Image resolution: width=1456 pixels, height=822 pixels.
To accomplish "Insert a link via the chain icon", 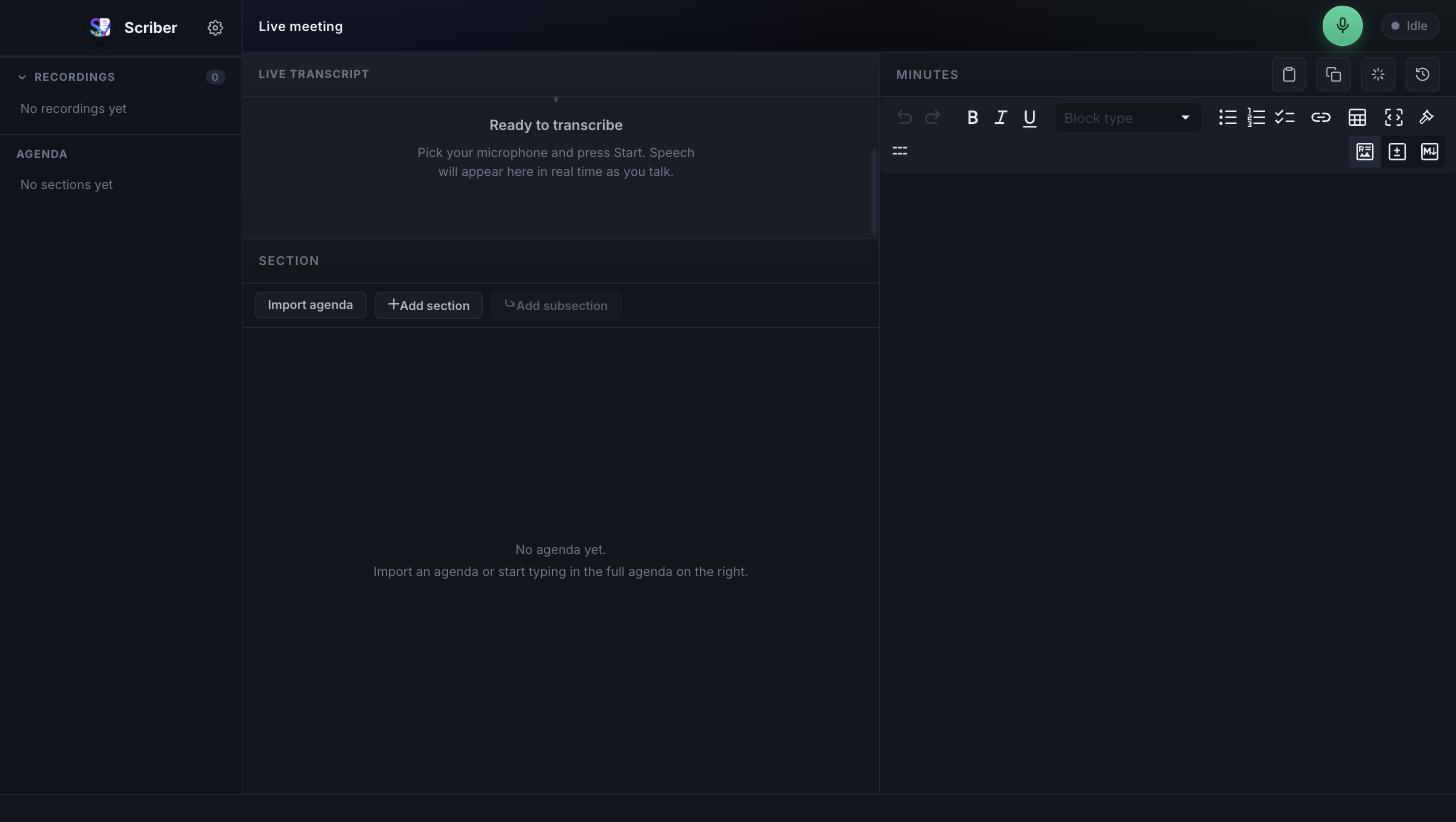I will (x=1321, y=118).
